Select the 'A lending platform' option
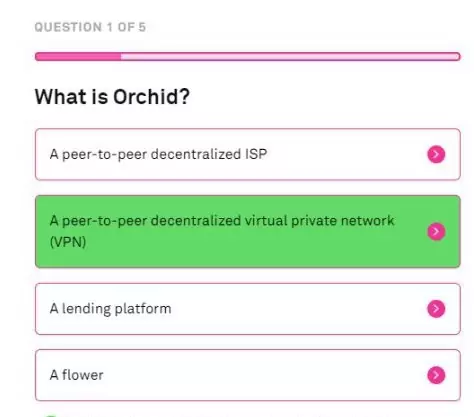The width and height of the screenshot is (474, 417). tap(248, 309)
